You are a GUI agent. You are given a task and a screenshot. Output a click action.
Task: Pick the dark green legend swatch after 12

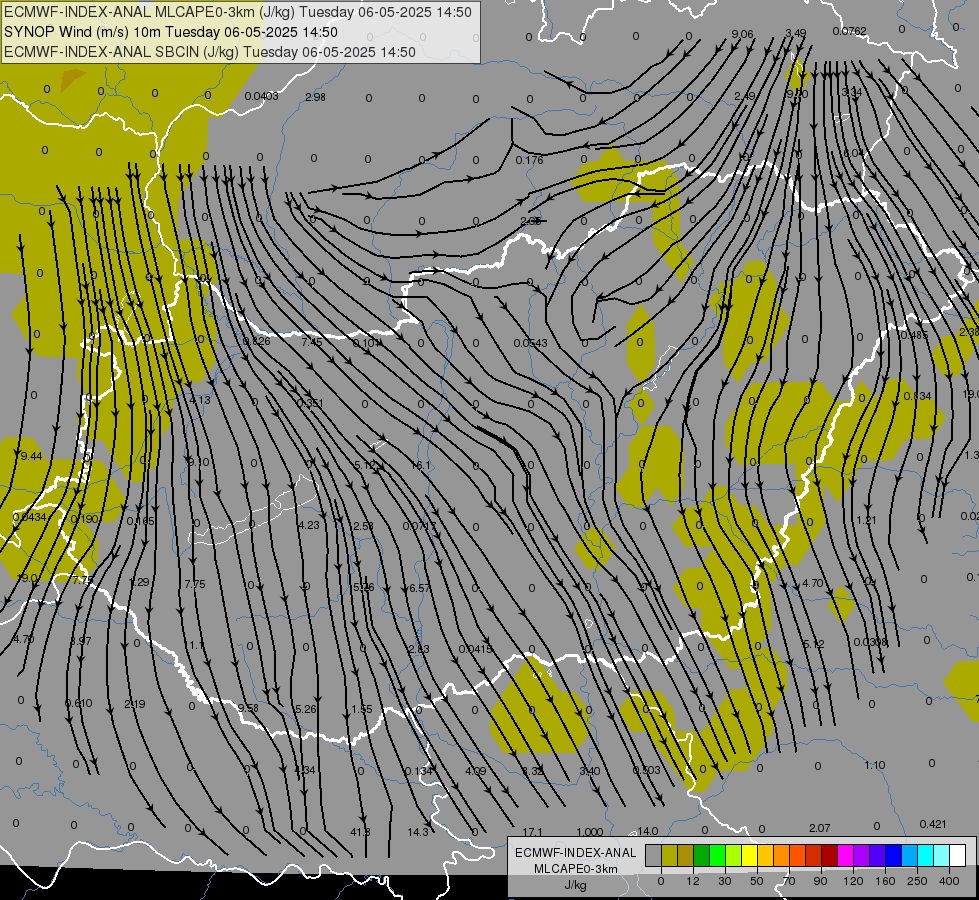click(701, 855)
